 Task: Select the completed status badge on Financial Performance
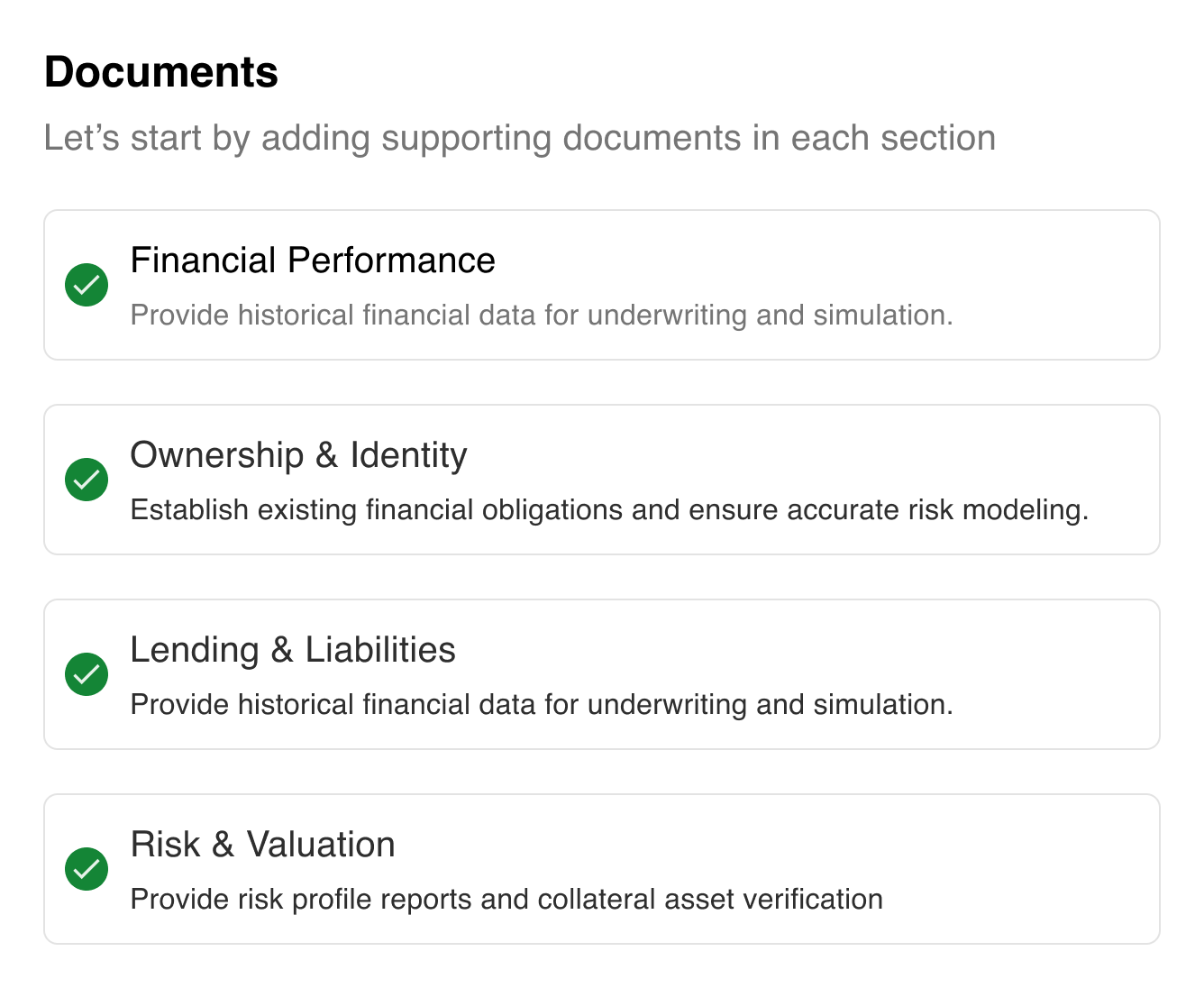coord(87,284)
